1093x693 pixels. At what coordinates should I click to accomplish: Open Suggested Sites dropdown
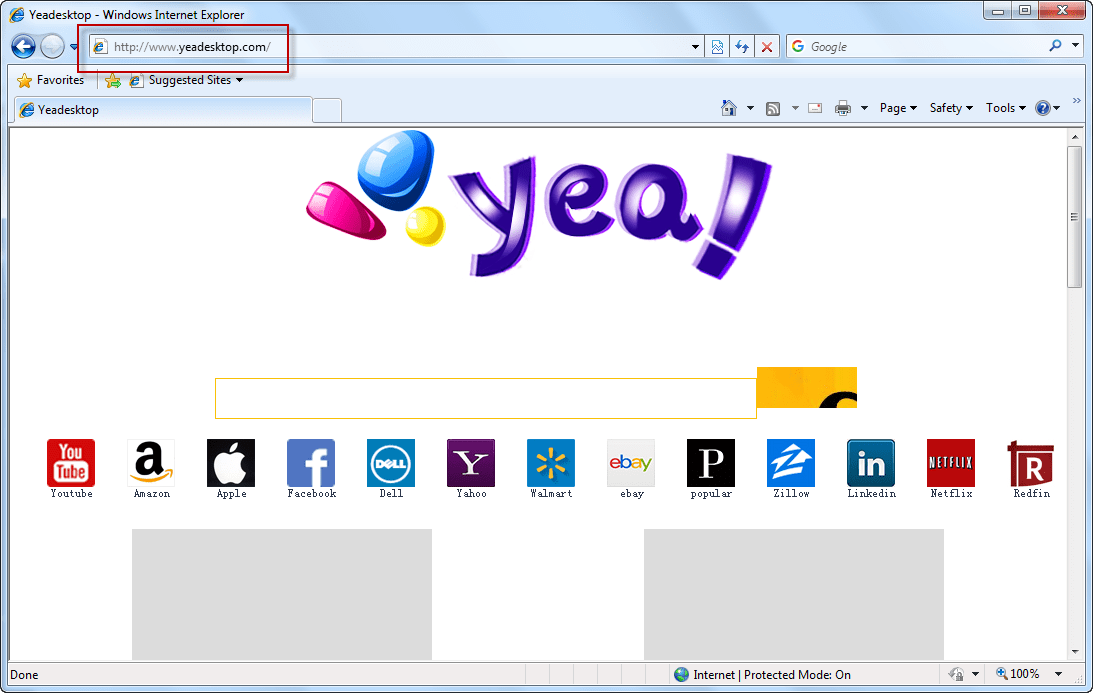tap(187, 80)
